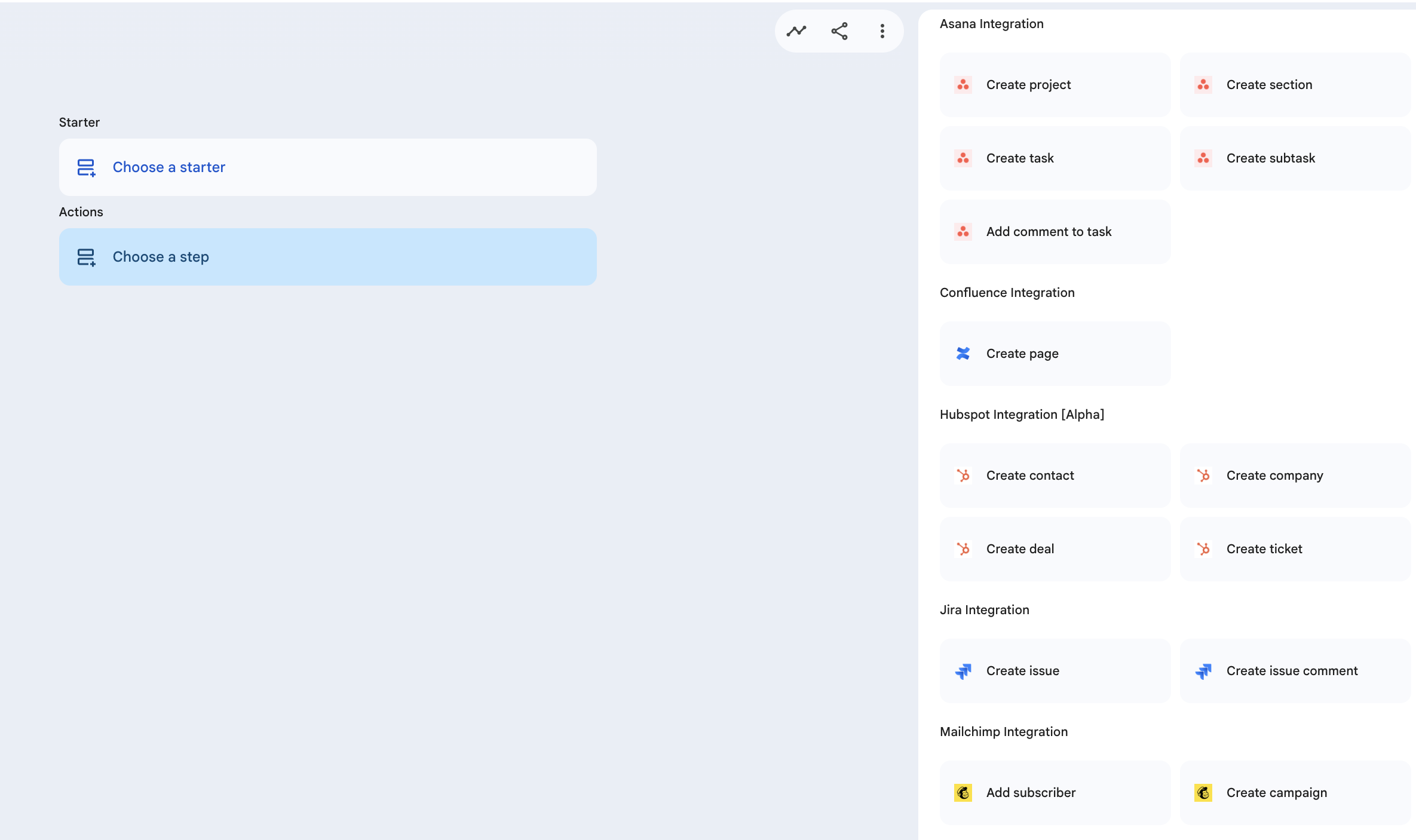Select the Create ticket action
The width and height of the screenshot is (1416, 840).
(1295, 549)
